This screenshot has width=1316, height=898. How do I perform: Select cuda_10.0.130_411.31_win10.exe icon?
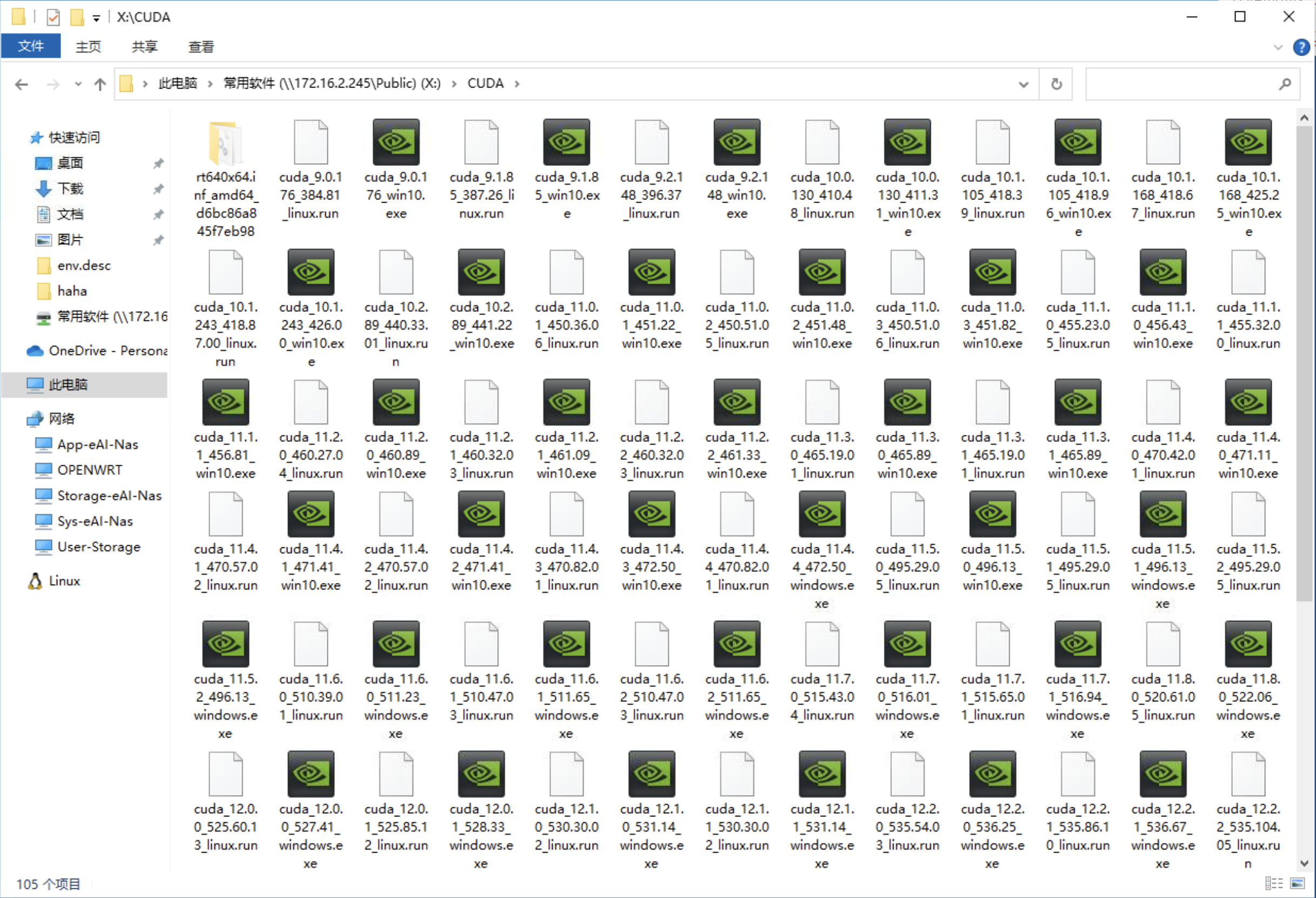[x=907, y=142]
